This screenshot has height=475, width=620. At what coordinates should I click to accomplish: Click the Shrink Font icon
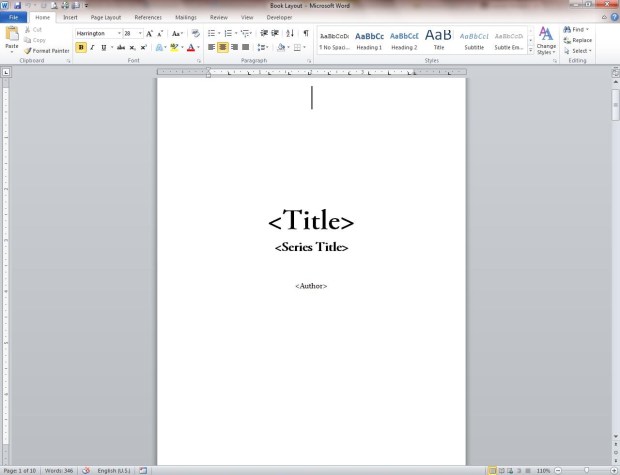[160, 34]
